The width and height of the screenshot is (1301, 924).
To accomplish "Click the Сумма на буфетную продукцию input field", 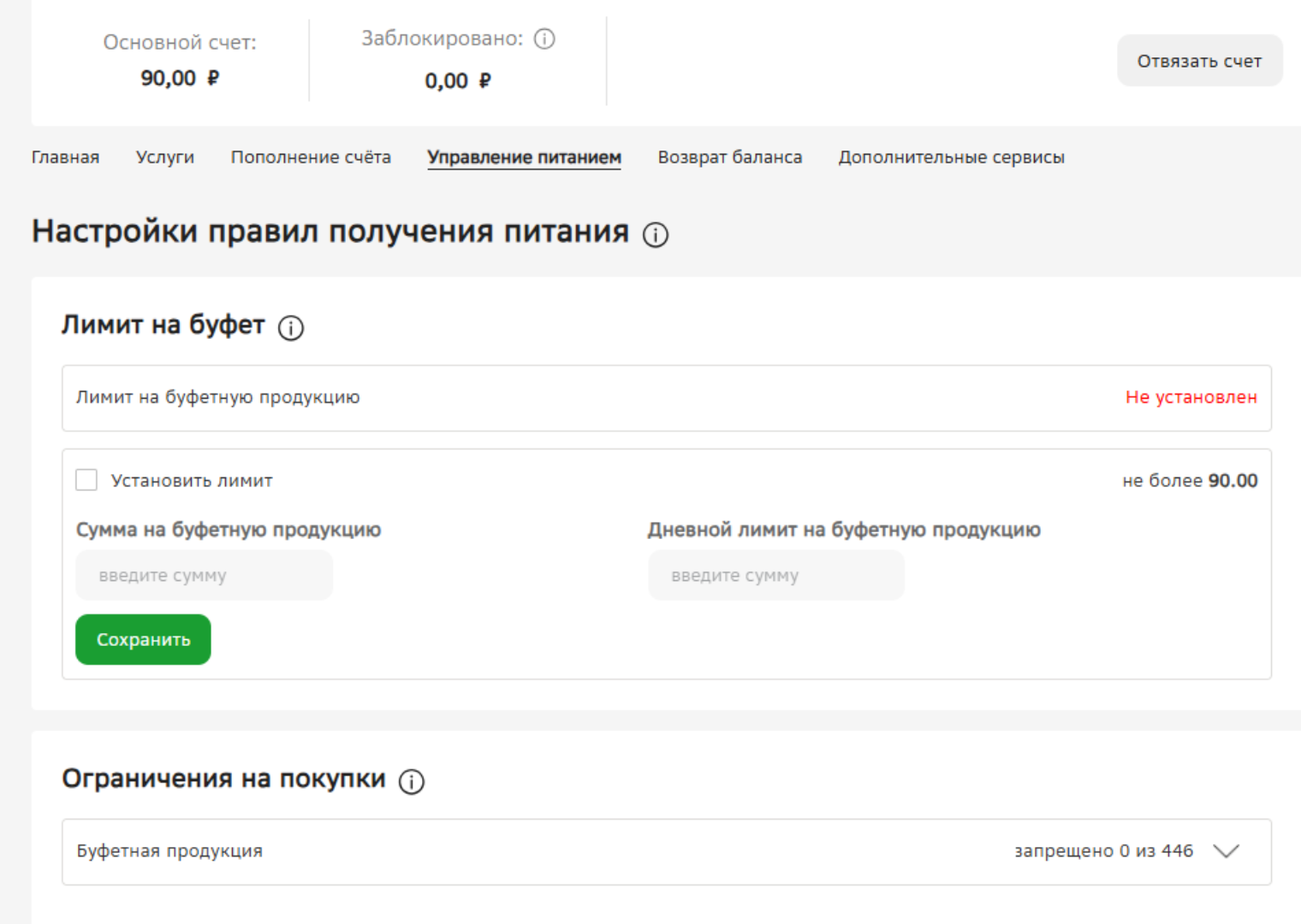I will coord(204,575).
